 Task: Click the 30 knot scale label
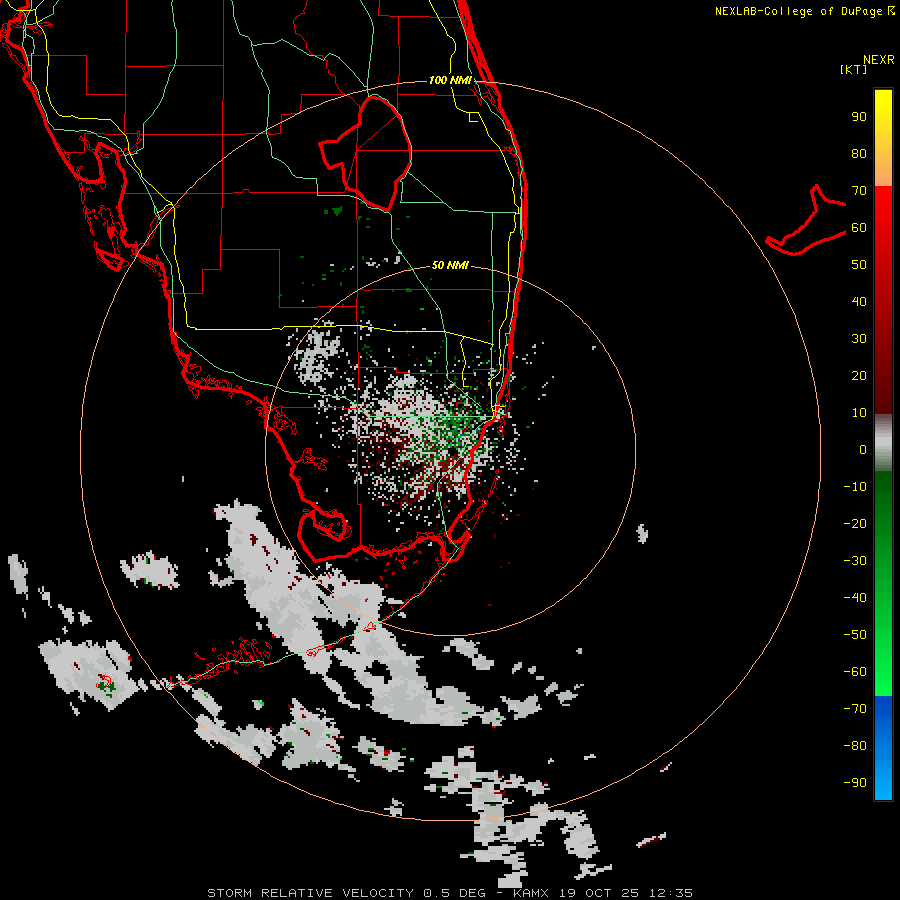point(859,339)
